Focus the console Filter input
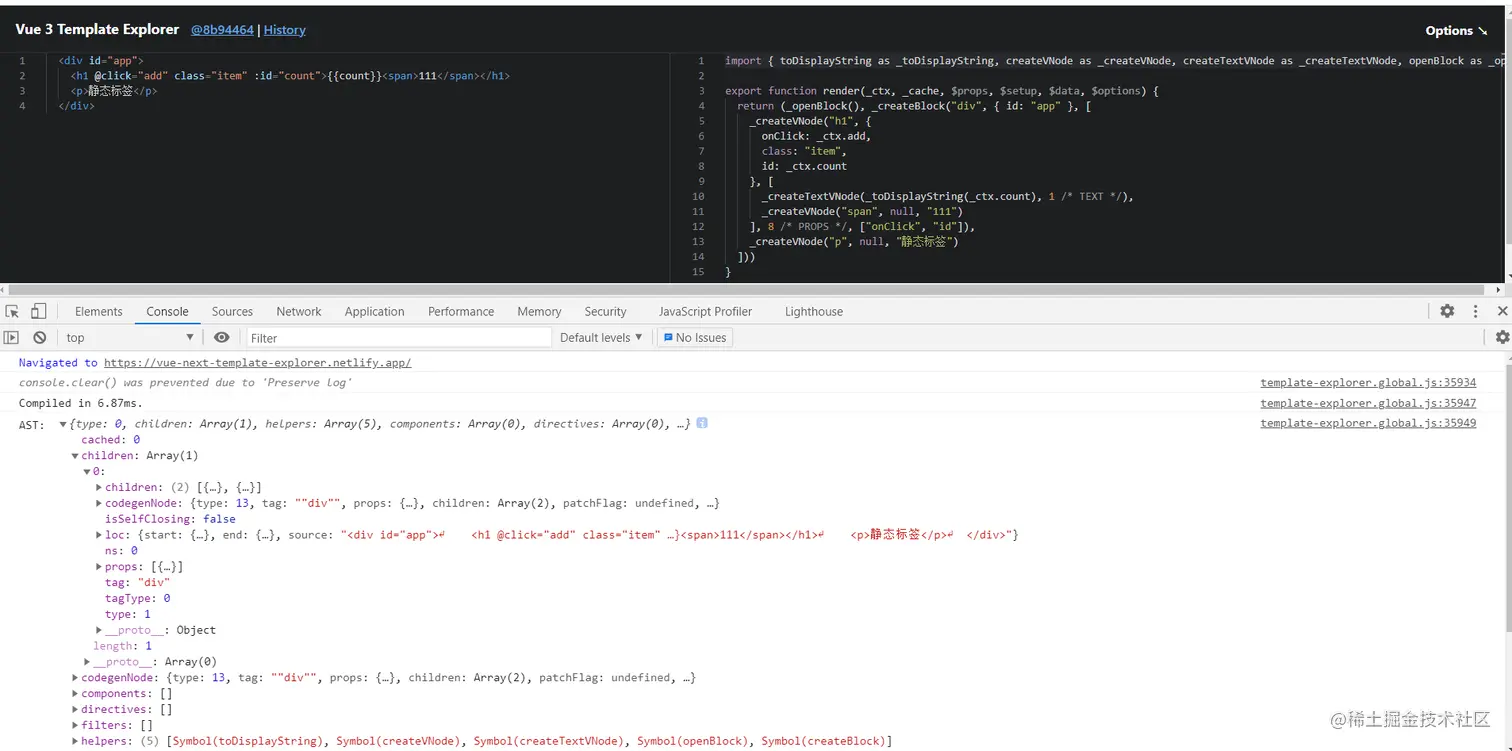The width and height of the screenshot is (1512, 751). (x=399, y=338)
